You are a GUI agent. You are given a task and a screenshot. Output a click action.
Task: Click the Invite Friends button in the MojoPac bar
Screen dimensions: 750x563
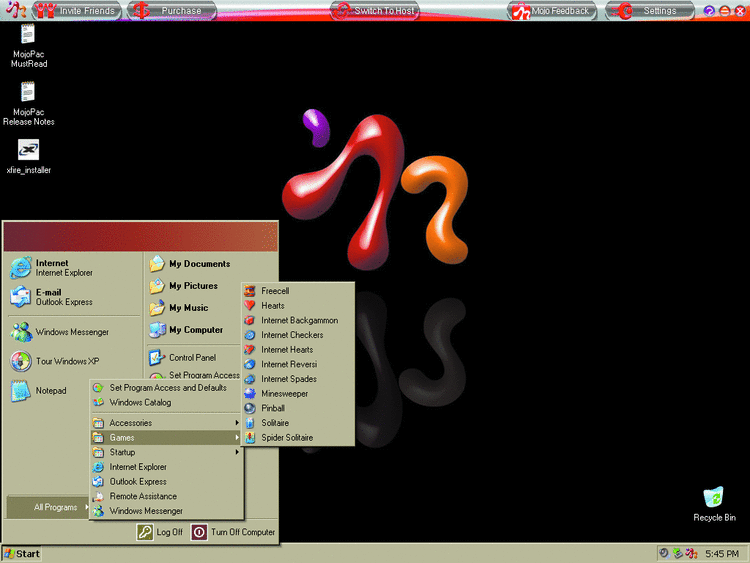point(77,11)
